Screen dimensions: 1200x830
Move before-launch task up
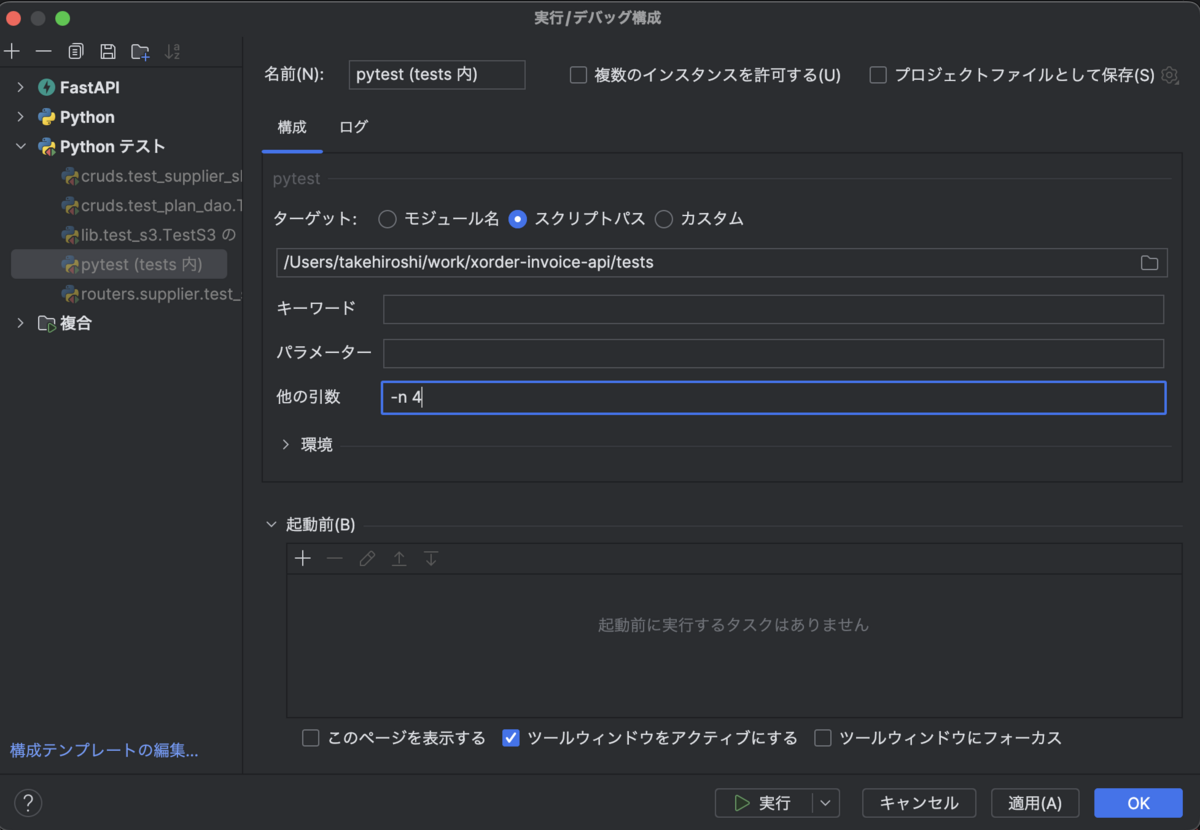coord(399,559)
